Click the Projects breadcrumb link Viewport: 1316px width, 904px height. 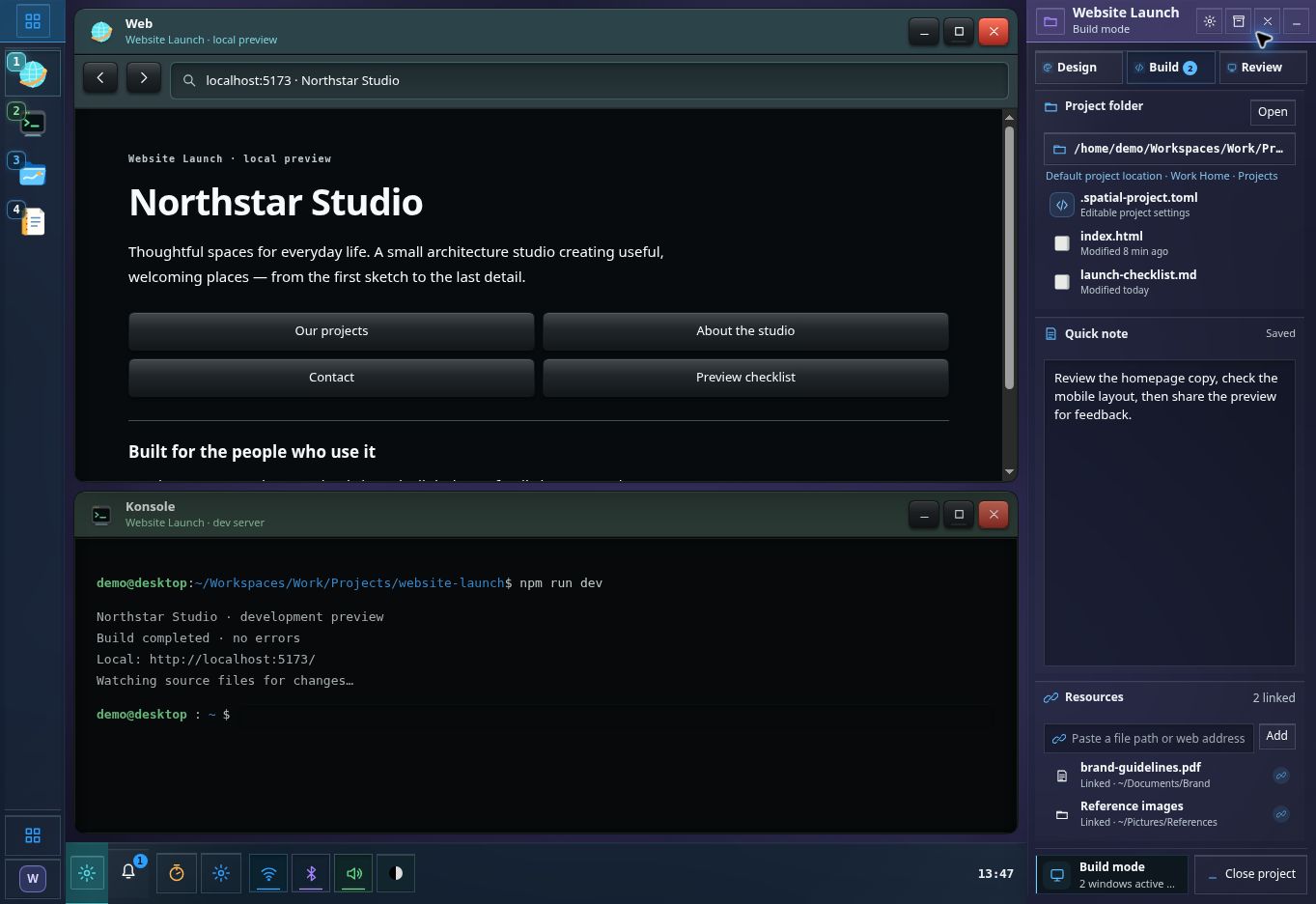[1257, 176]
